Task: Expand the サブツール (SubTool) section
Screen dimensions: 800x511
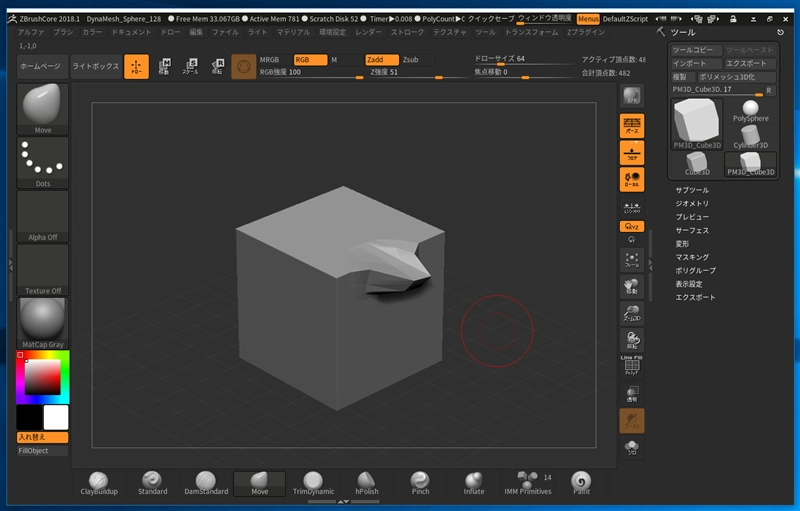Action: (x=692, y=190)
